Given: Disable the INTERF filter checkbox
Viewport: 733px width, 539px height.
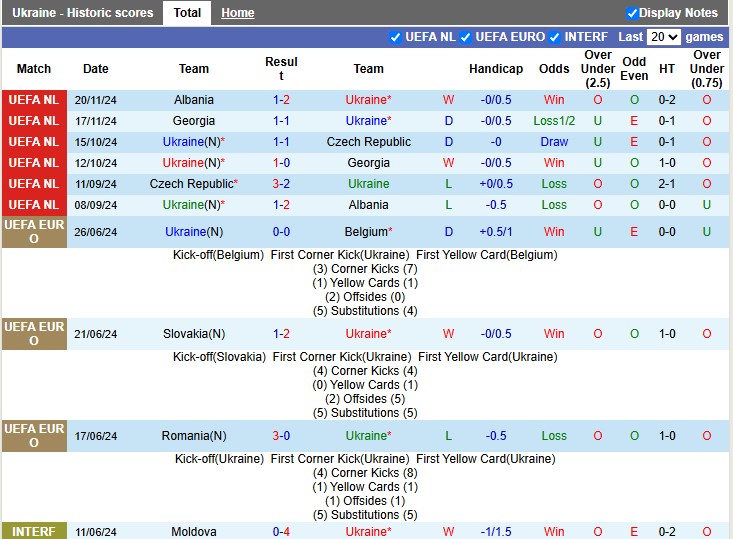Looking at the screenshot, I should pos(554,37).
